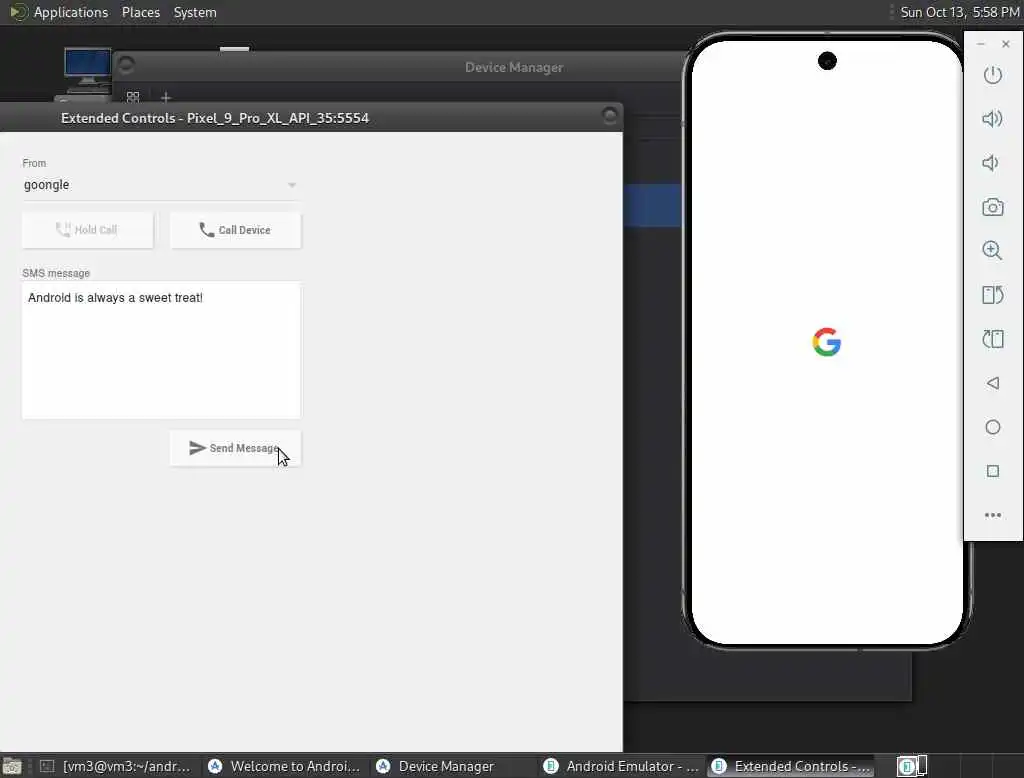The height and width of the screenshot is (778, 1024).
Task: Tap the emulator Back triangle button
Action: 993,383
